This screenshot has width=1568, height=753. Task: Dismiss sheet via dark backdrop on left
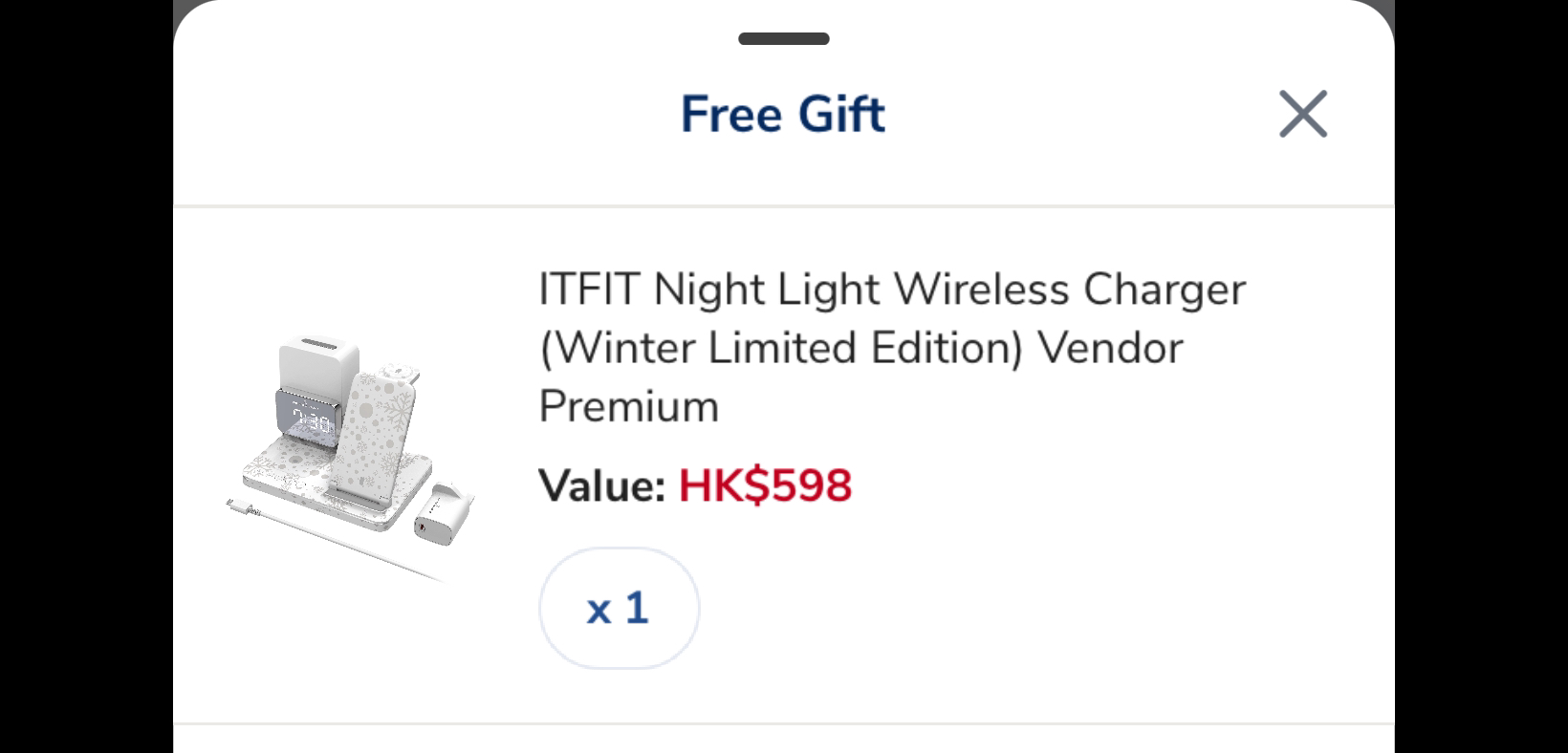tap(86, 376)
